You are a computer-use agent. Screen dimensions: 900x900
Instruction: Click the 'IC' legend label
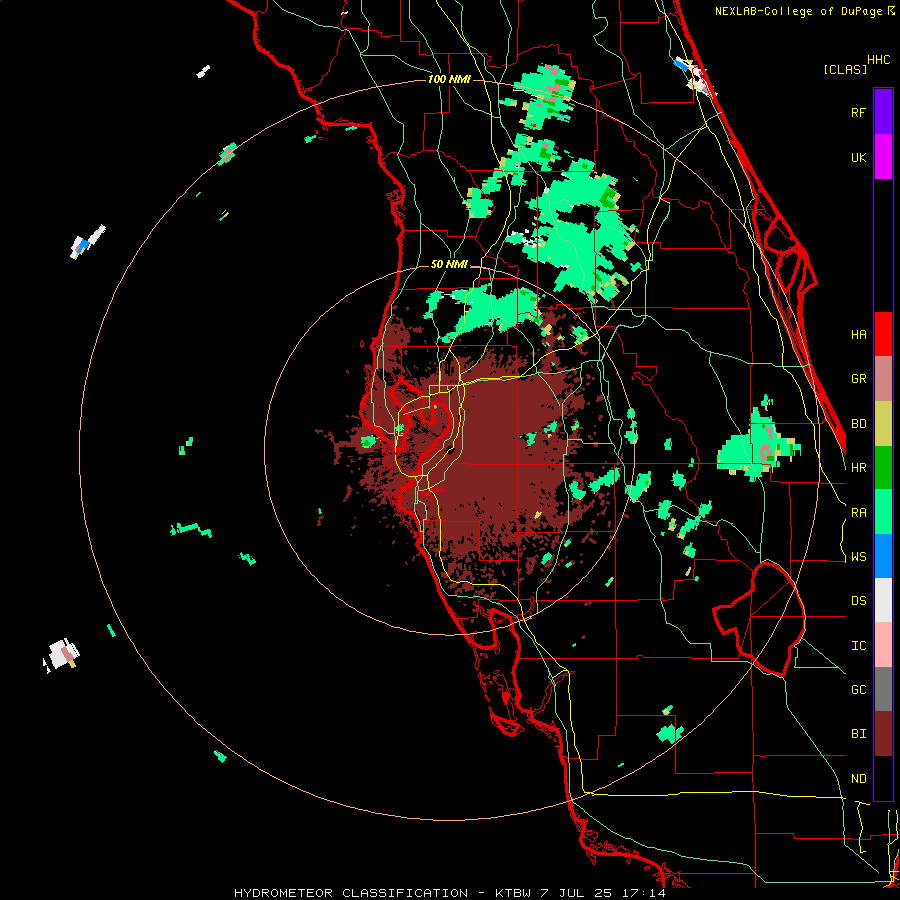click(x=858, y=646)
